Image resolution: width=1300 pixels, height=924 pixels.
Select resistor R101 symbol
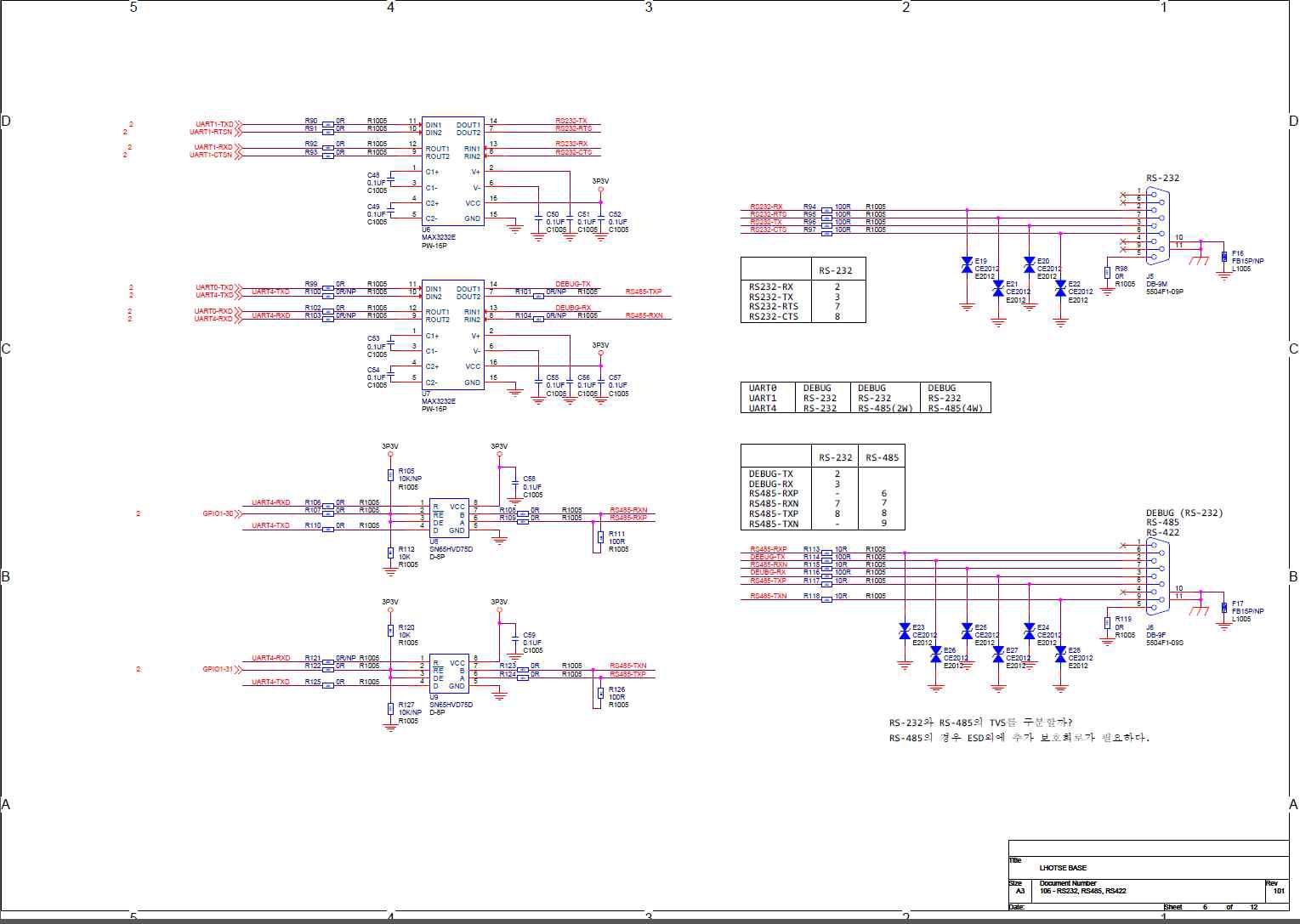click(x=538, y=297)
